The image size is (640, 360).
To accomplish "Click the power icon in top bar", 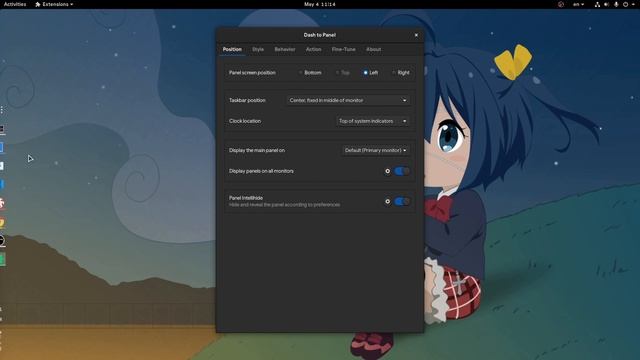I will [x=625, y=4].
